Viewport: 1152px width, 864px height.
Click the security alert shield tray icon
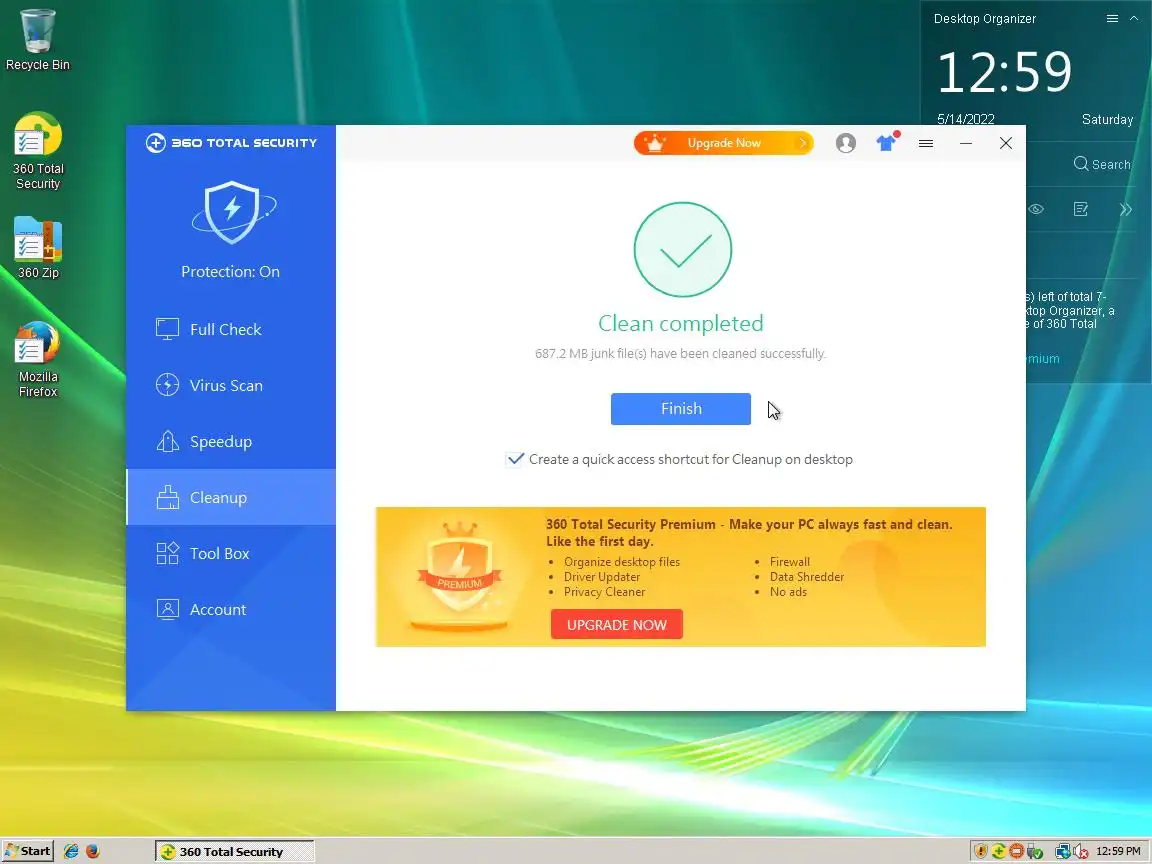click(981, 852)
